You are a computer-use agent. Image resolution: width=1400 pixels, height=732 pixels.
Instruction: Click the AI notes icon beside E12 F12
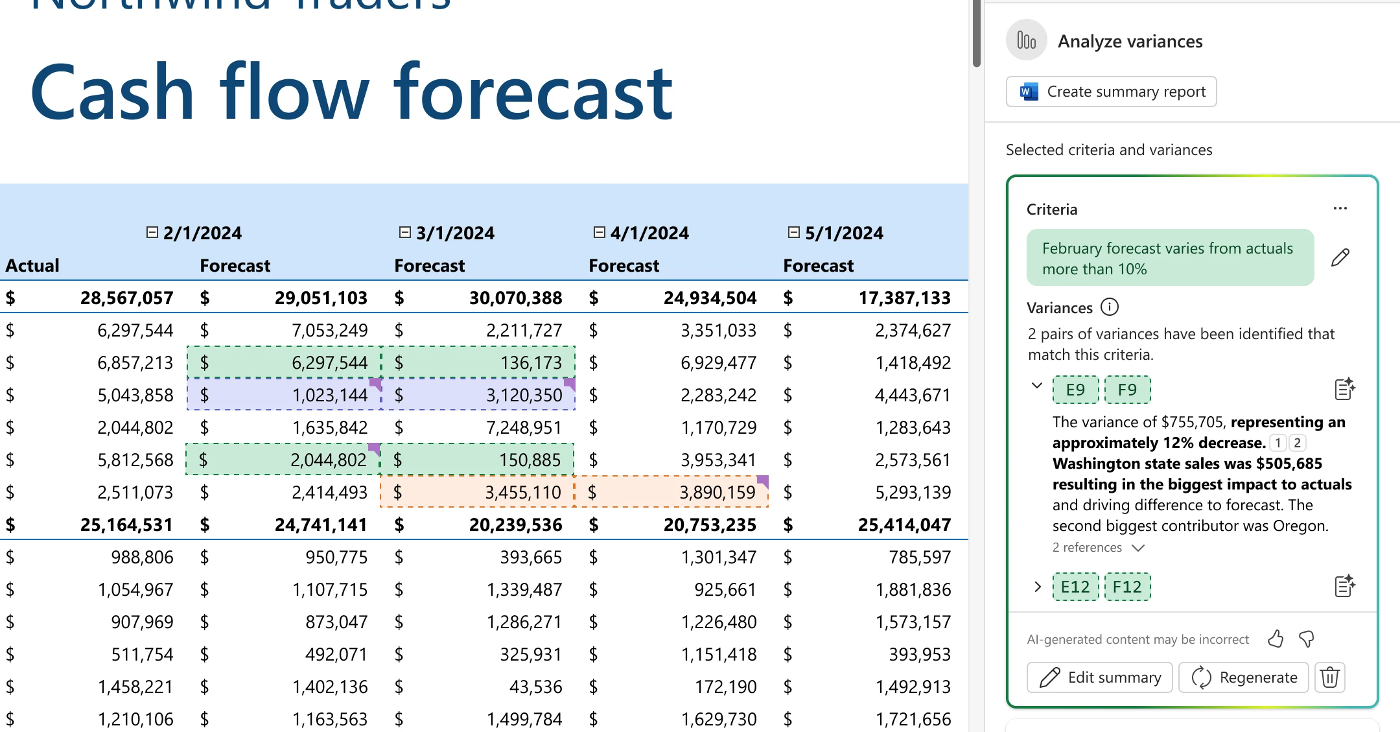pyautogui.click(x=1344, y=587)
